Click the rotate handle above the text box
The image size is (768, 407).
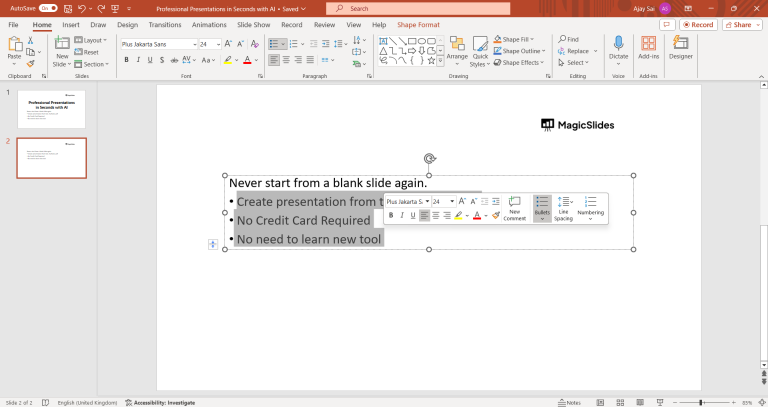[x=430, y=158]
